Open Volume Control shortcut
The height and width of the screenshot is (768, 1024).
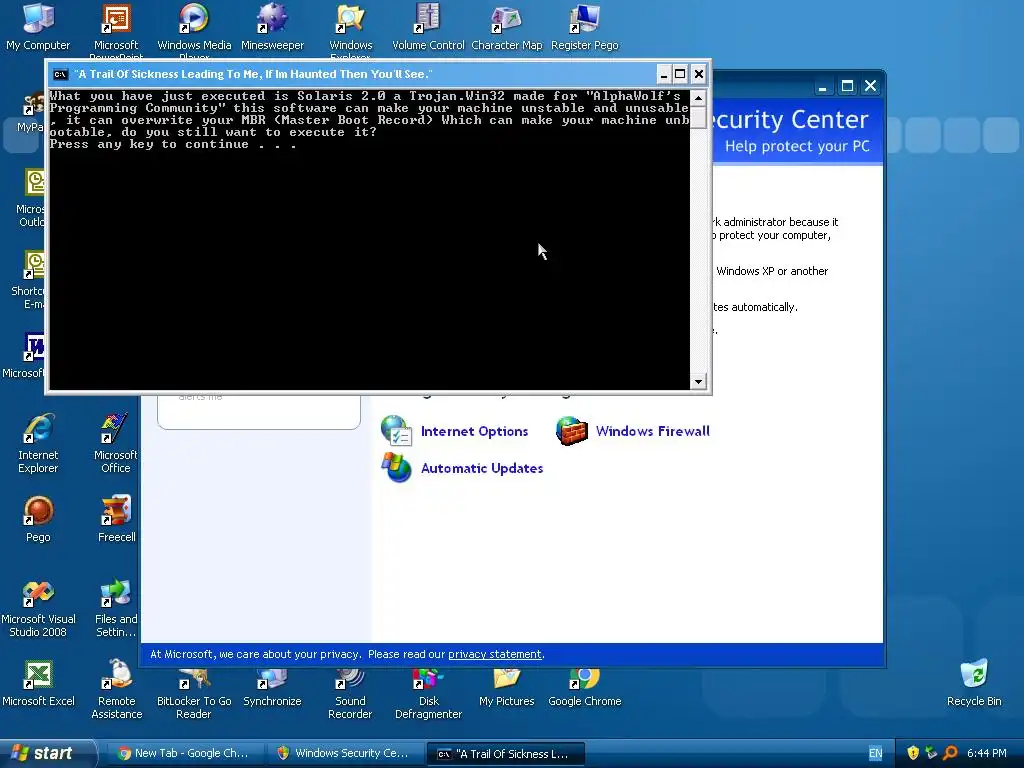pyautogui.click(x=428, y=26)
